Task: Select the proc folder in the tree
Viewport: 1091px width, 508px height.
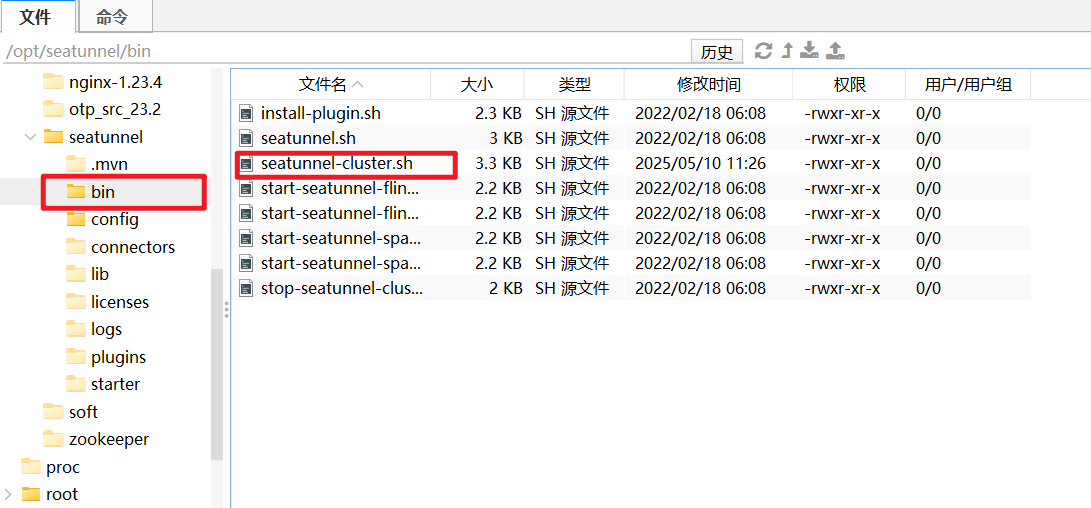Action: pos(63,467)
